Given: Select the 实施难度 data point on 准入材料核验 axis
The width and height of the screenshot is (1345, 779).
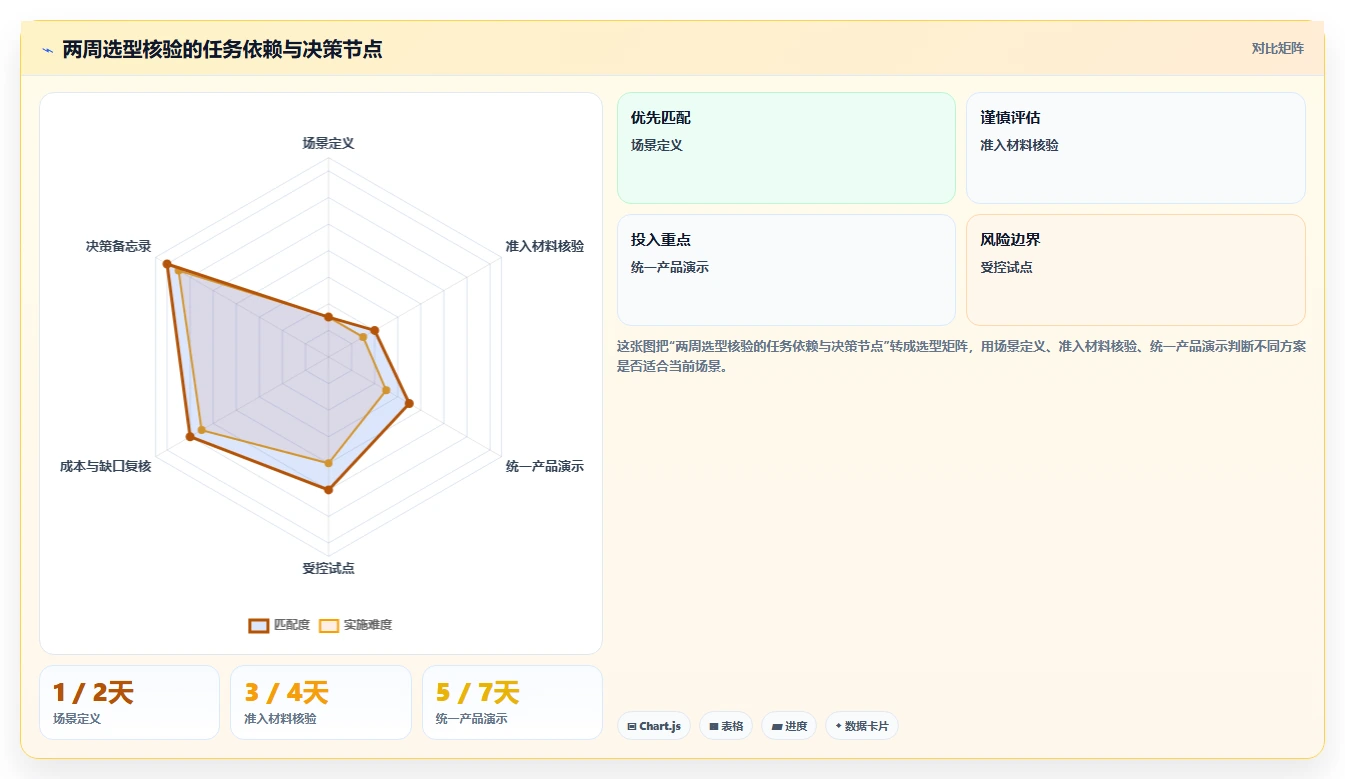Looking at the screenshot, I should [x=363, y=337].
